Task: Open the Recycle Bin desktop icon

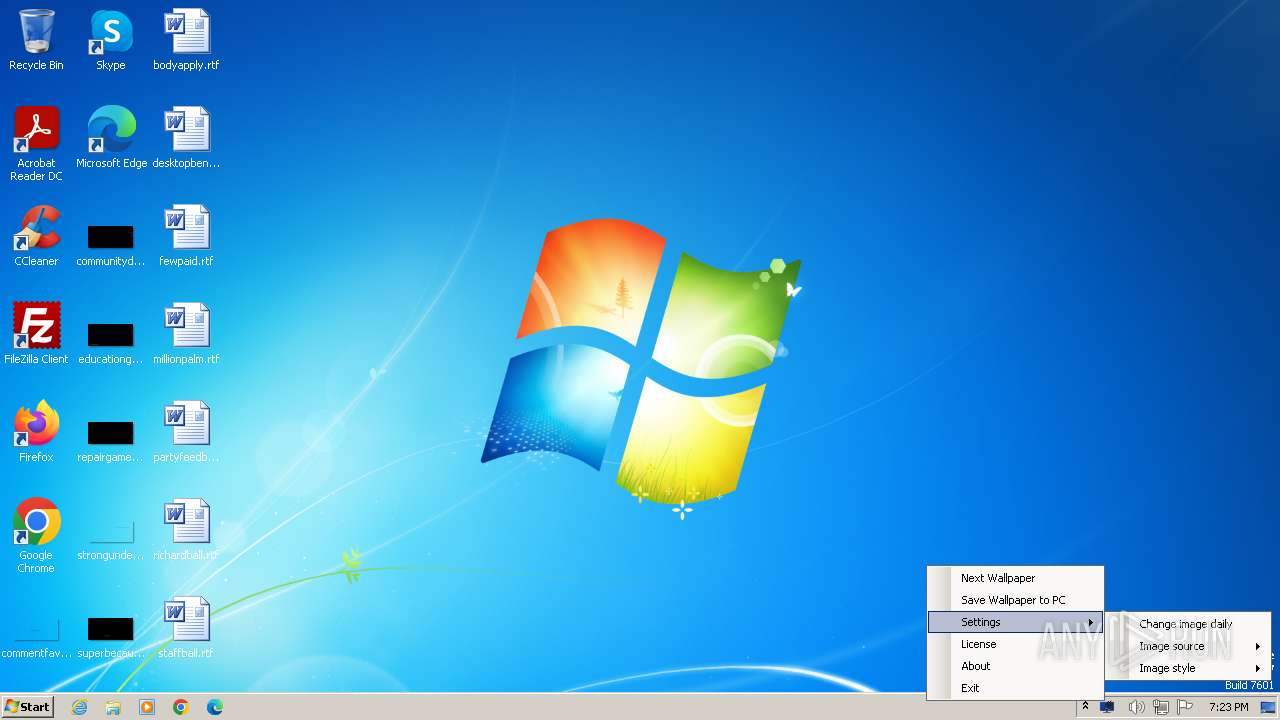Action: [36, 40]
